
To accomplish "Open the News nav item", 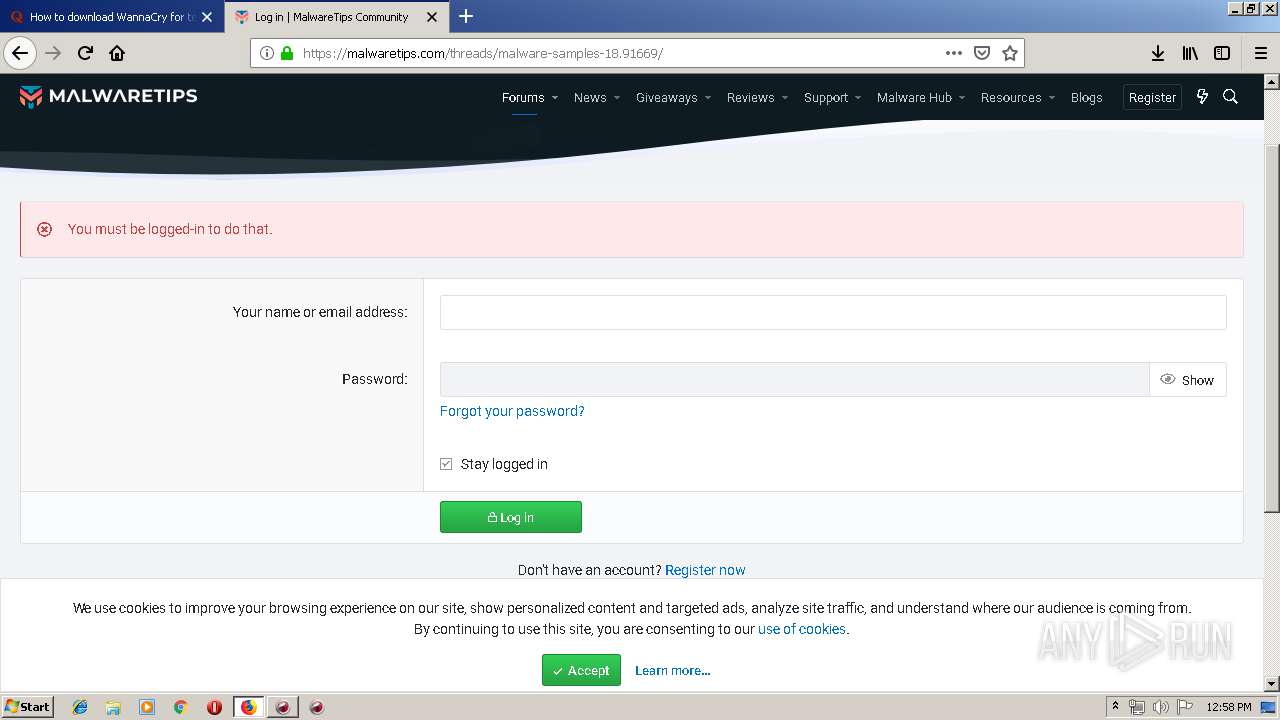I will pyautogui.click(x=590, y=97).
